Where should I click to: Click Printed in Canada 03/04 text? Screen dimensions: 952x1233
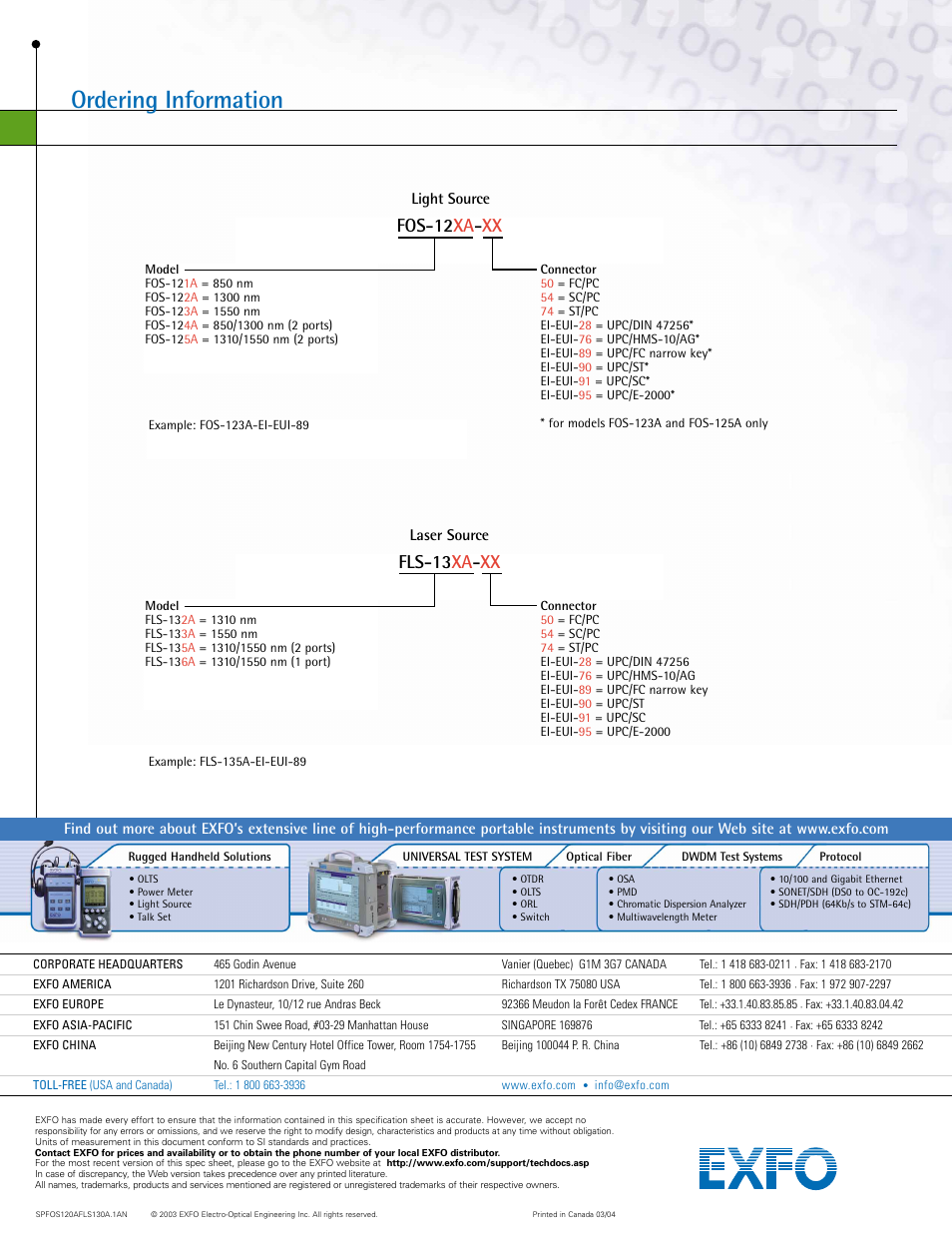(x=574, y=1215)
